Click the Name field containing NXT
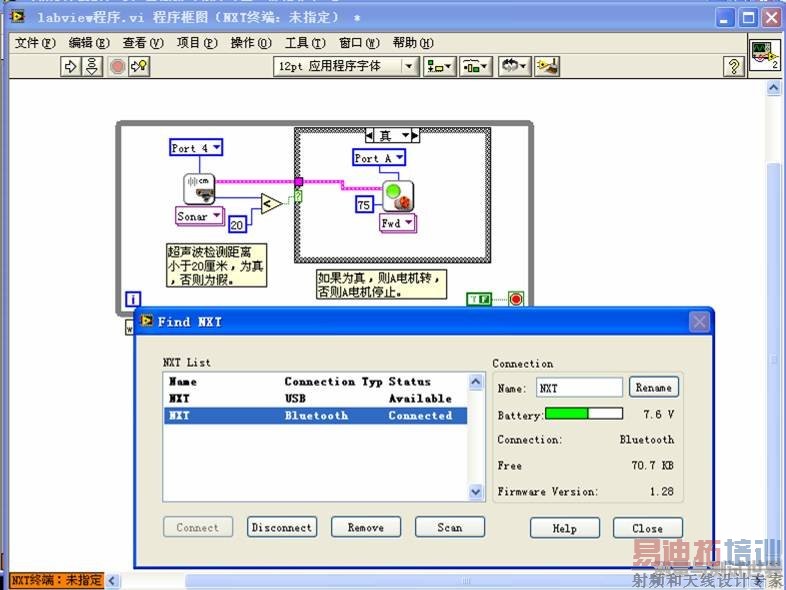Viewport: 786px width, 590px height. 579,387
